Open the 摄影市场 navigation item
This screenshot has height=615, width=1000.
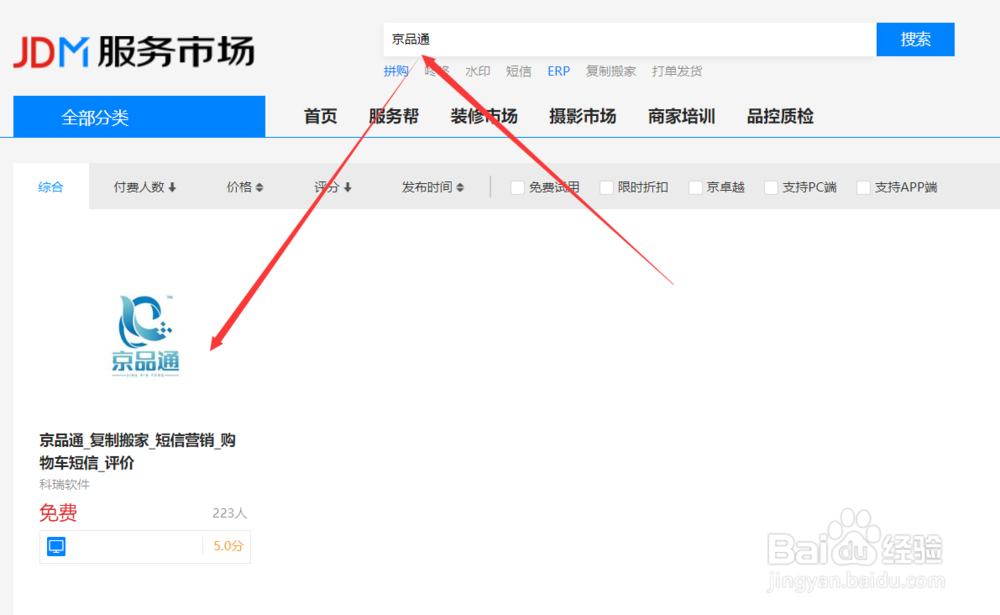point(582,116)
